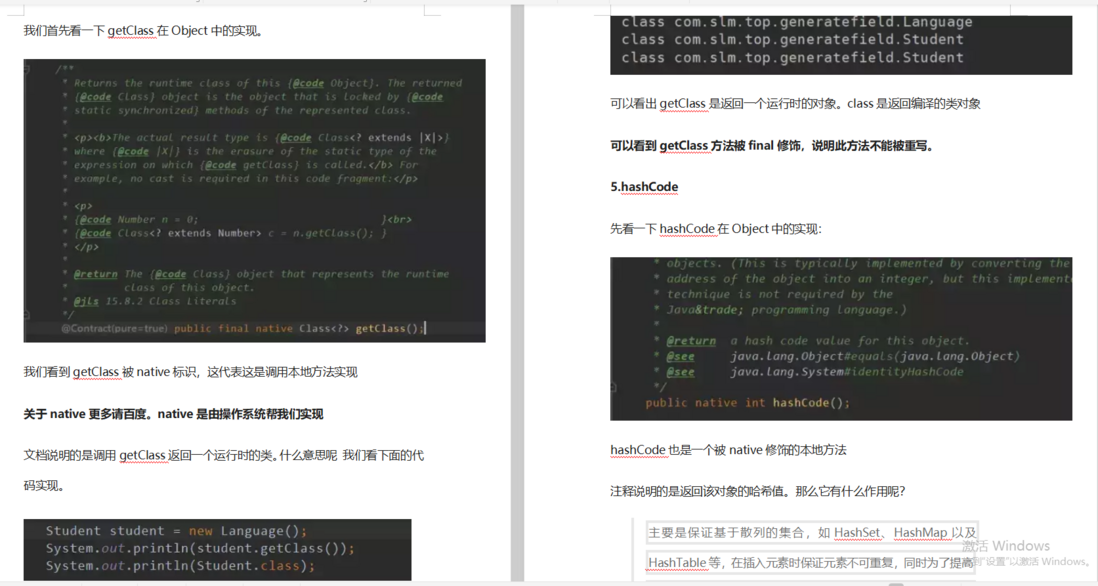
Task: Click the quoted line mentioning HashSet、HashMap
Action: pos(812,533)
